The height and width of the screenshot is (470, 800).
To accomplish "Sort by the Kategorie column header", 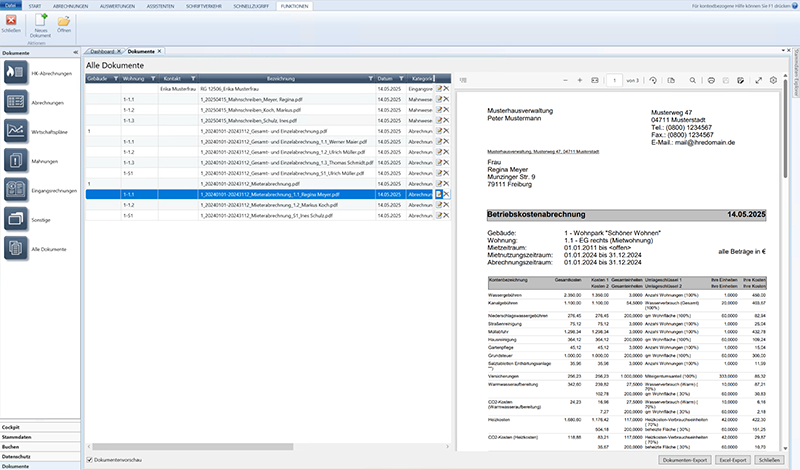I will (x=421, y=79).
